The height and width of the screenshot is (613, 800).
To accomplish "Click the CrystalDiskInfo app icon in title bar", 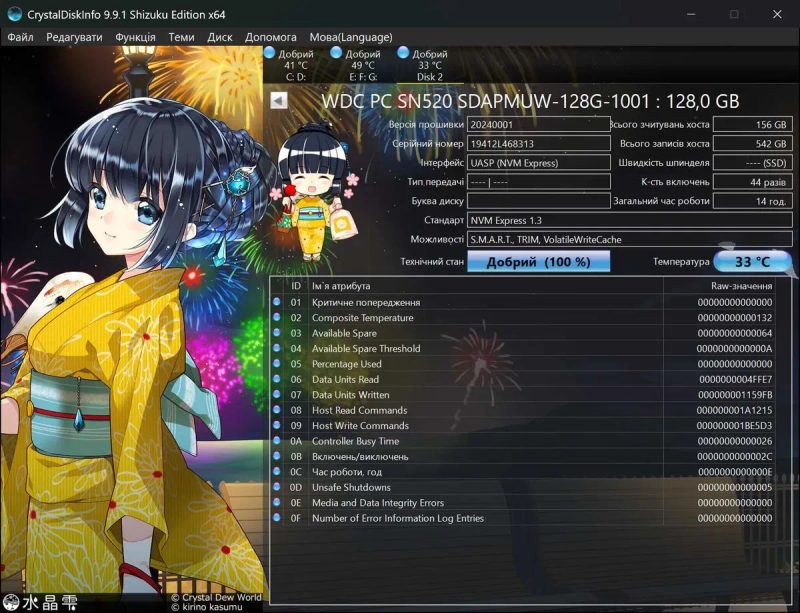I will click(14, 14).
